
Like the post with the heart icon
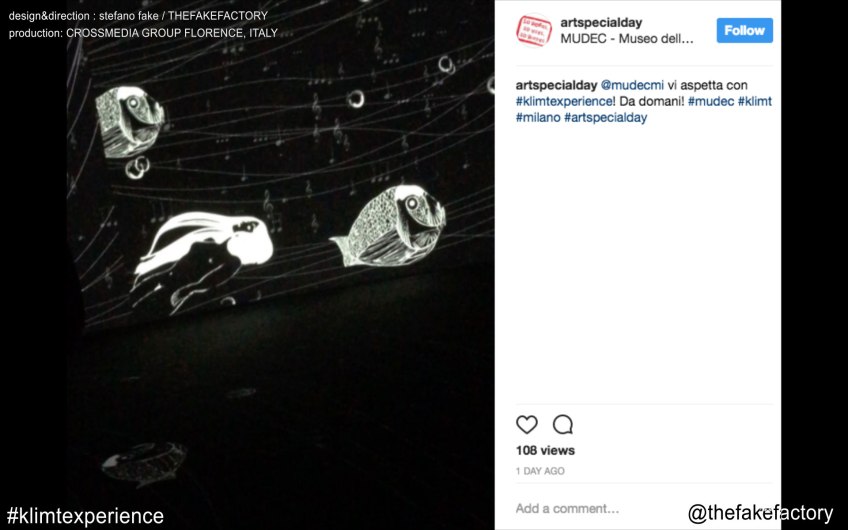pos(527,425)
